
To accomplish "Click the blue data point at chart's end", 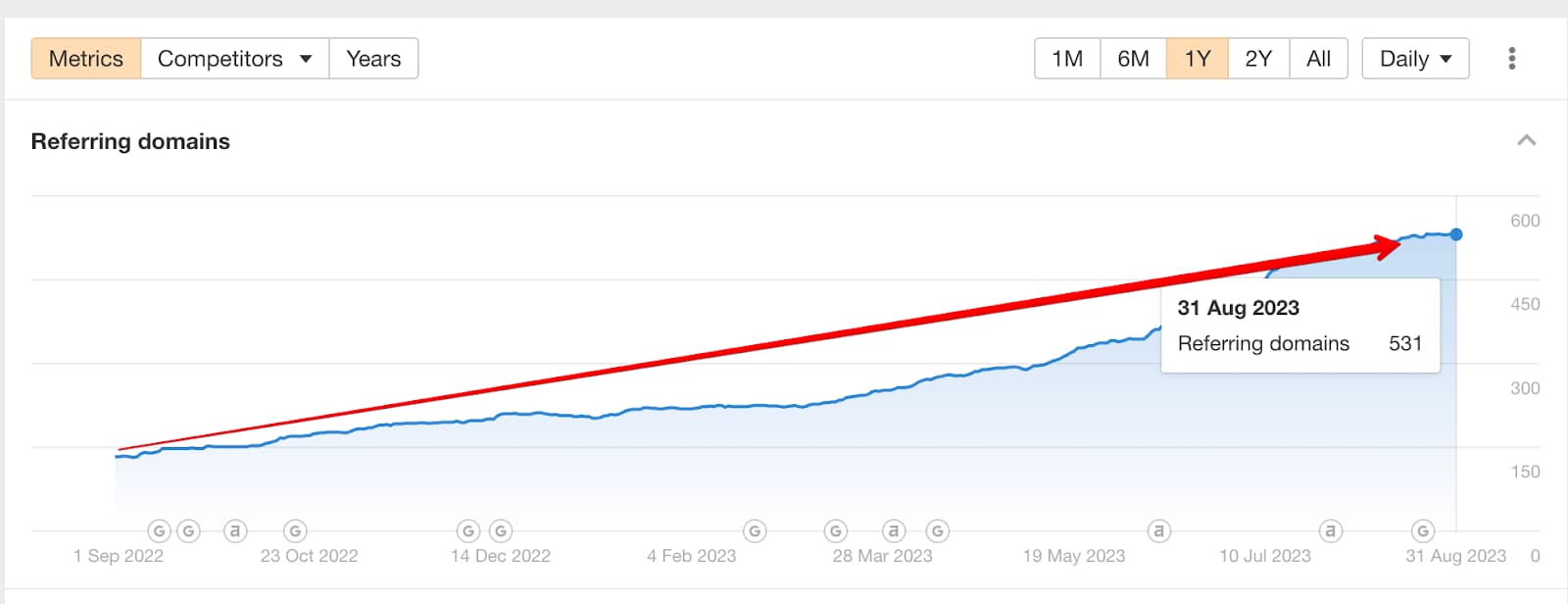I will click(1456, 234).
